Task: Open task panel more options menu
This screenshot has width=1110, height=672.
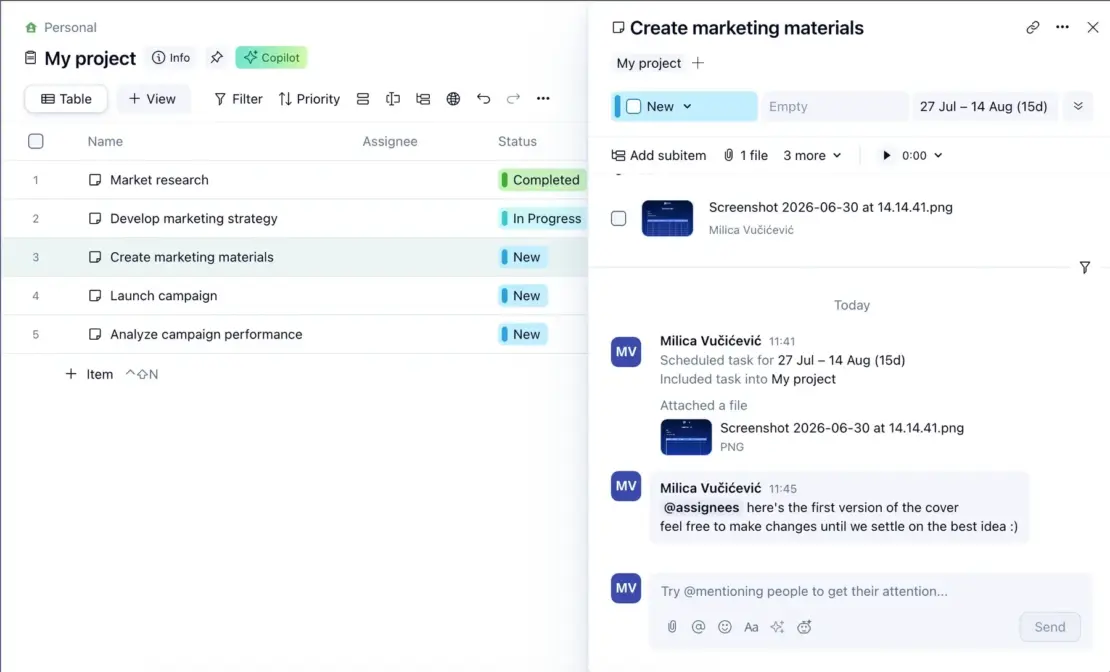Action: coord(1063,28)
